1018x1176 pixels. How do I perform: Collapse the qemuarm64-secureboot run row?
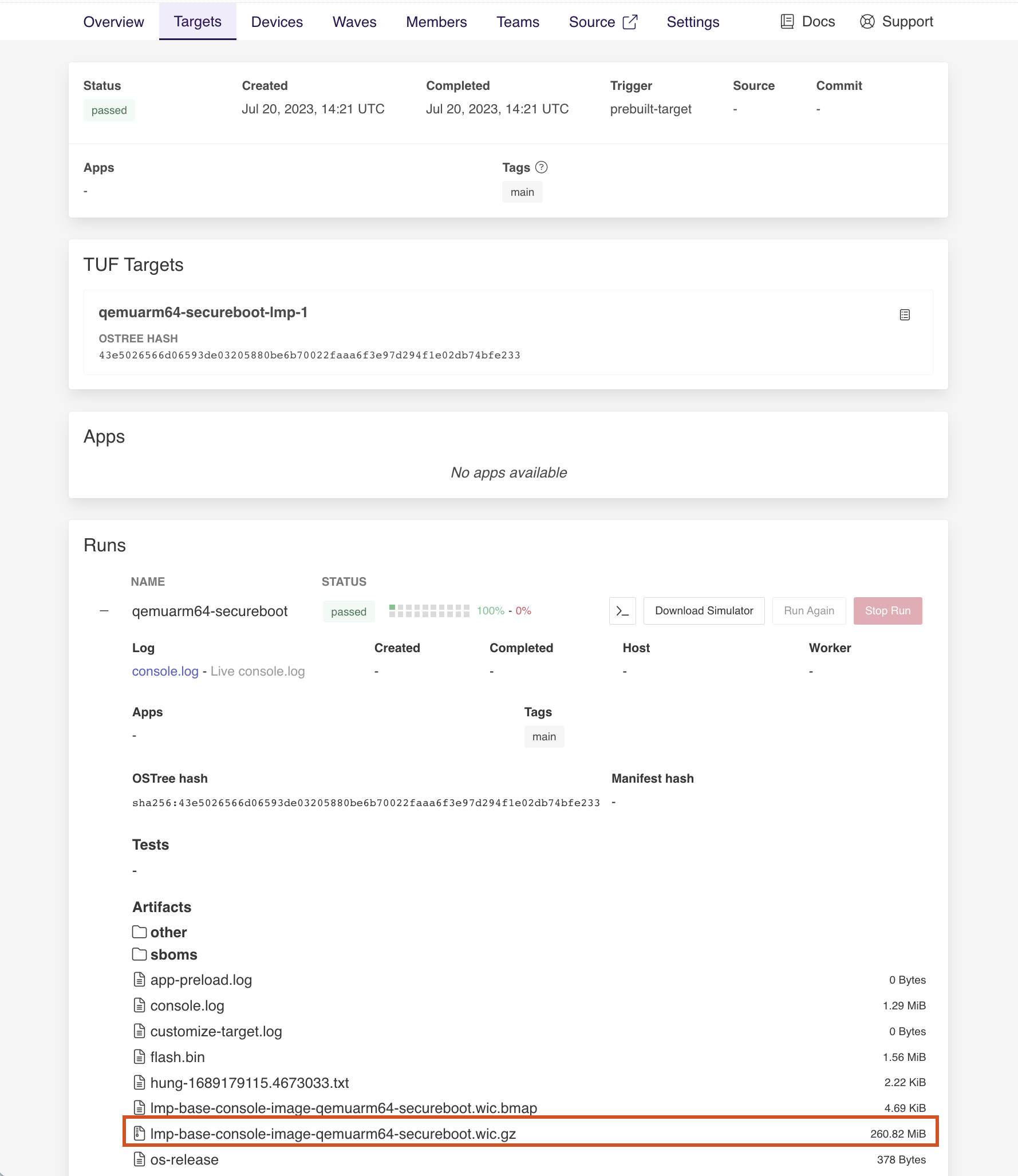[x=104, y=611]
